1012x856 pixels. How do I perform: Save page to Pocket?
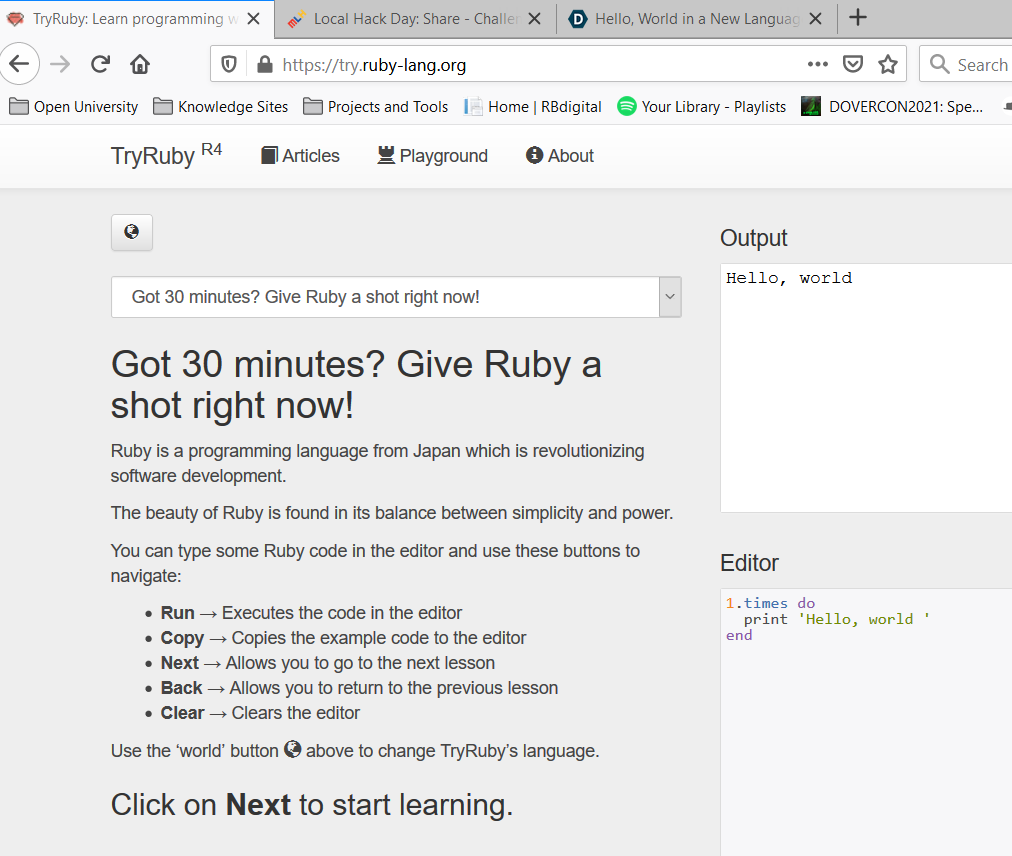[853, 64]
